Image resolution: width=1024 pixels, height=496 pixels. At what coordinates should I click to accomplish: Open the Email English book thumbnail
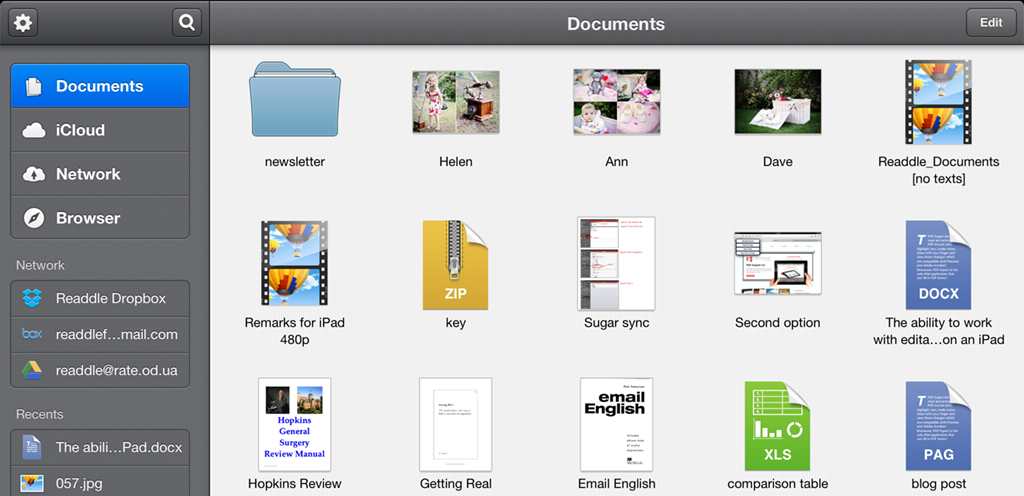click(x=616, y=424)
